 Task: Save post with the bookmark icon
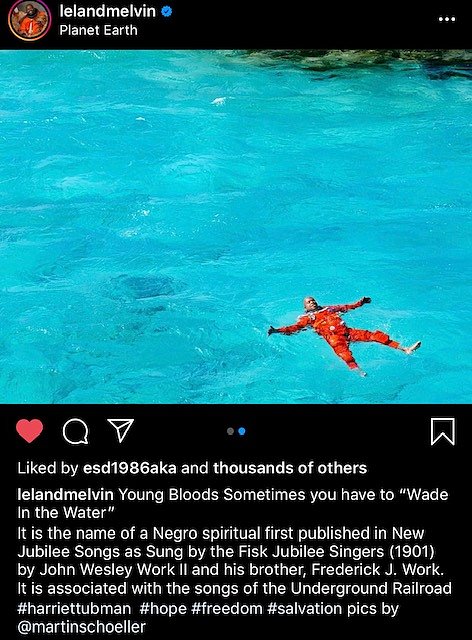(x=443, y=431)
